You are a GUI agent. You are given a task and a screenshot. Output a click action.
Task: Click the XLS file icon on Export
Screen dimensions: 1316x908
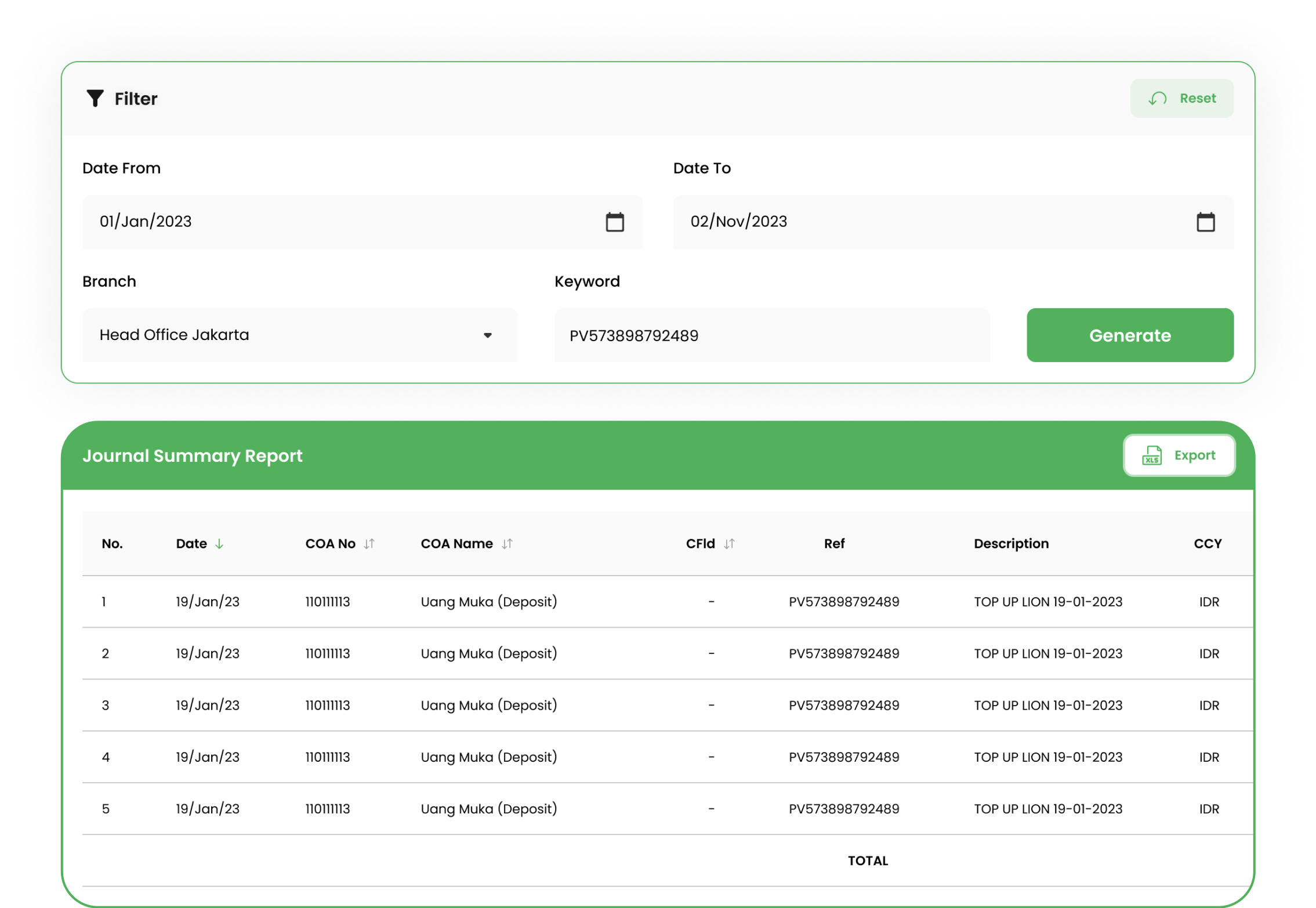[1151, 455]
